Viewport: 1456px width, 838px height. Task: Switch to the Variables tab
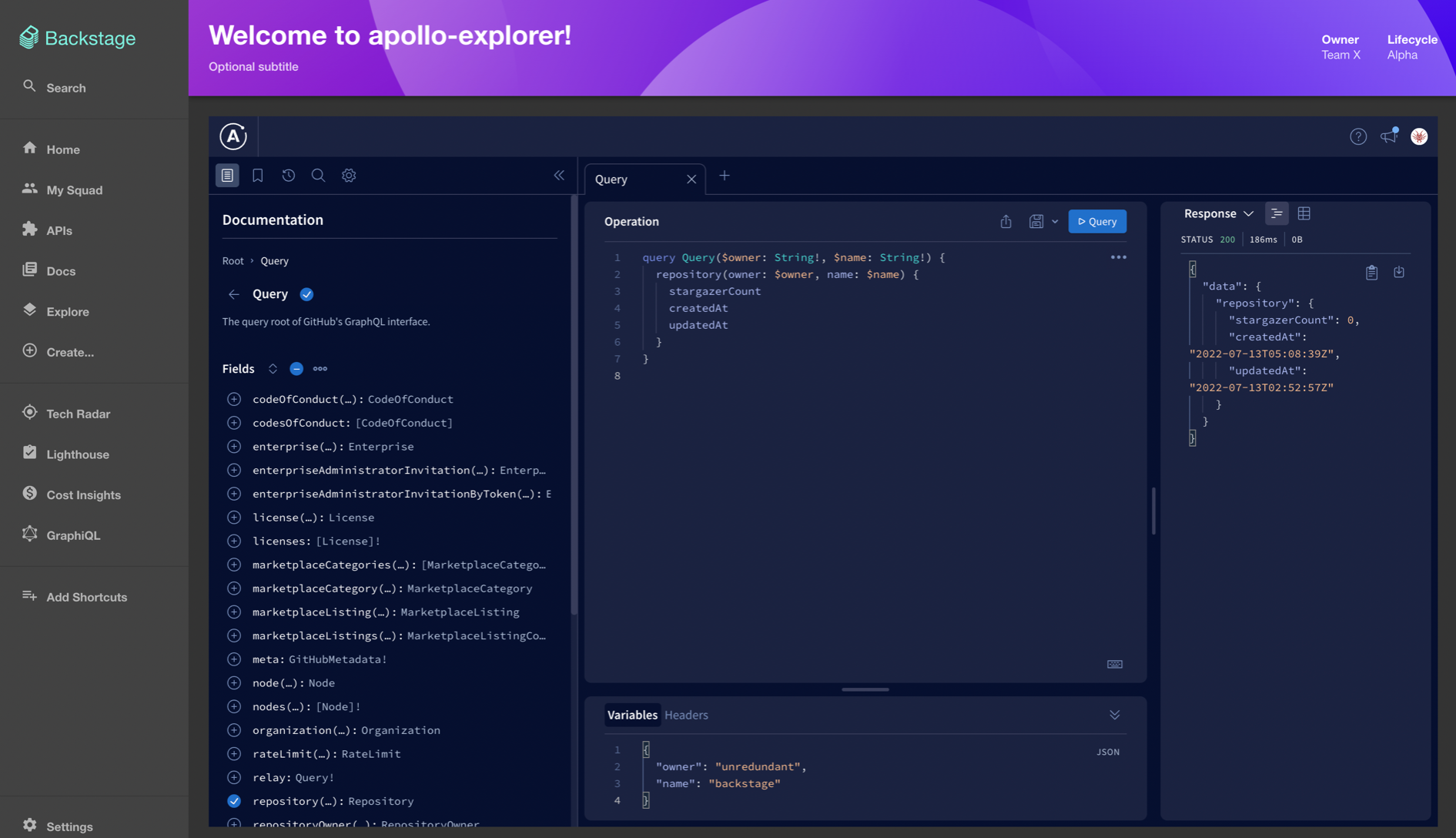(632, 715)
